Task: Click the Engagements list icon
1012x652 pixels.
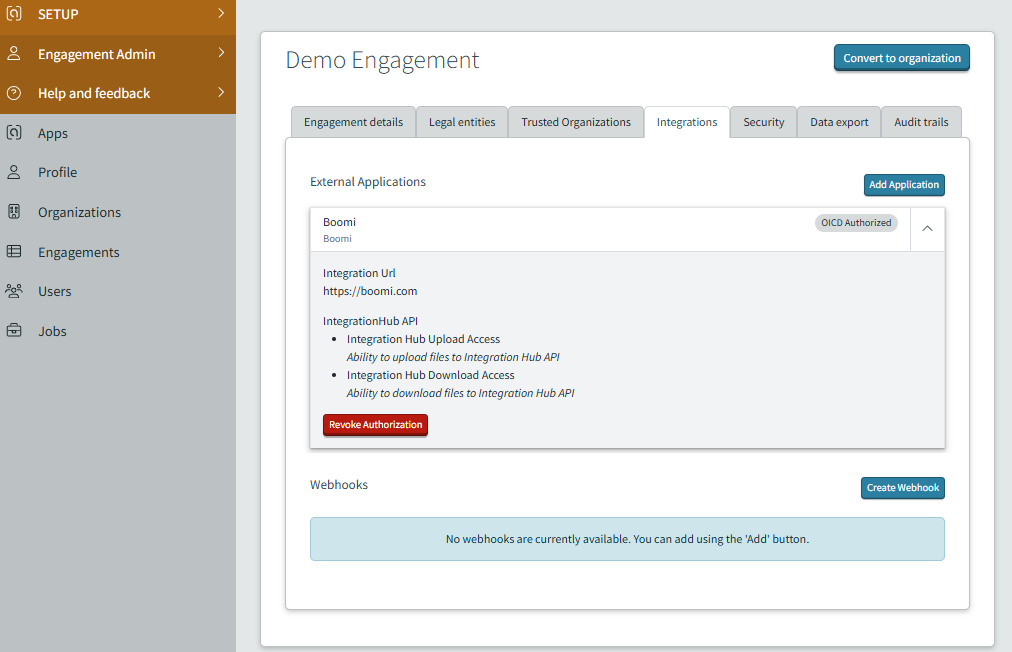Action: (x=14, y=252)
